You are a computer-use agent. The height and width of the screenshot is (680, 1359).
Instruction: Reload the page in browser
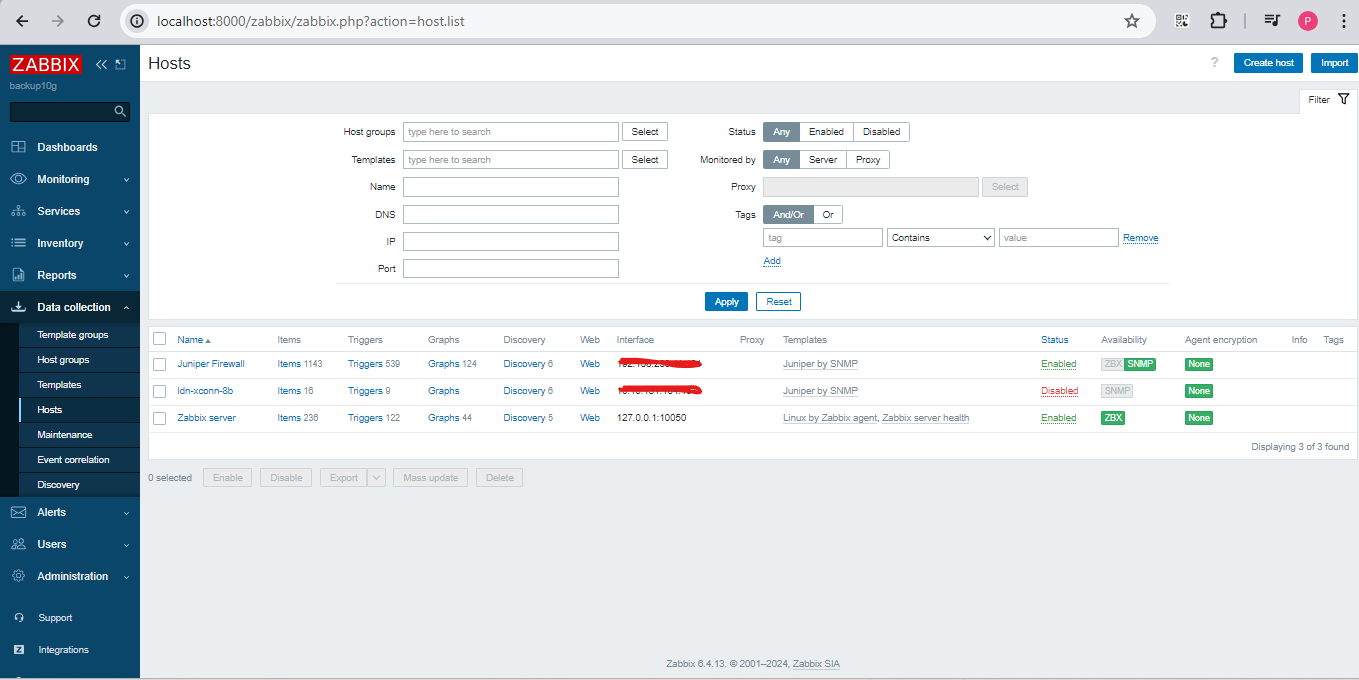(x=94, y=21)
